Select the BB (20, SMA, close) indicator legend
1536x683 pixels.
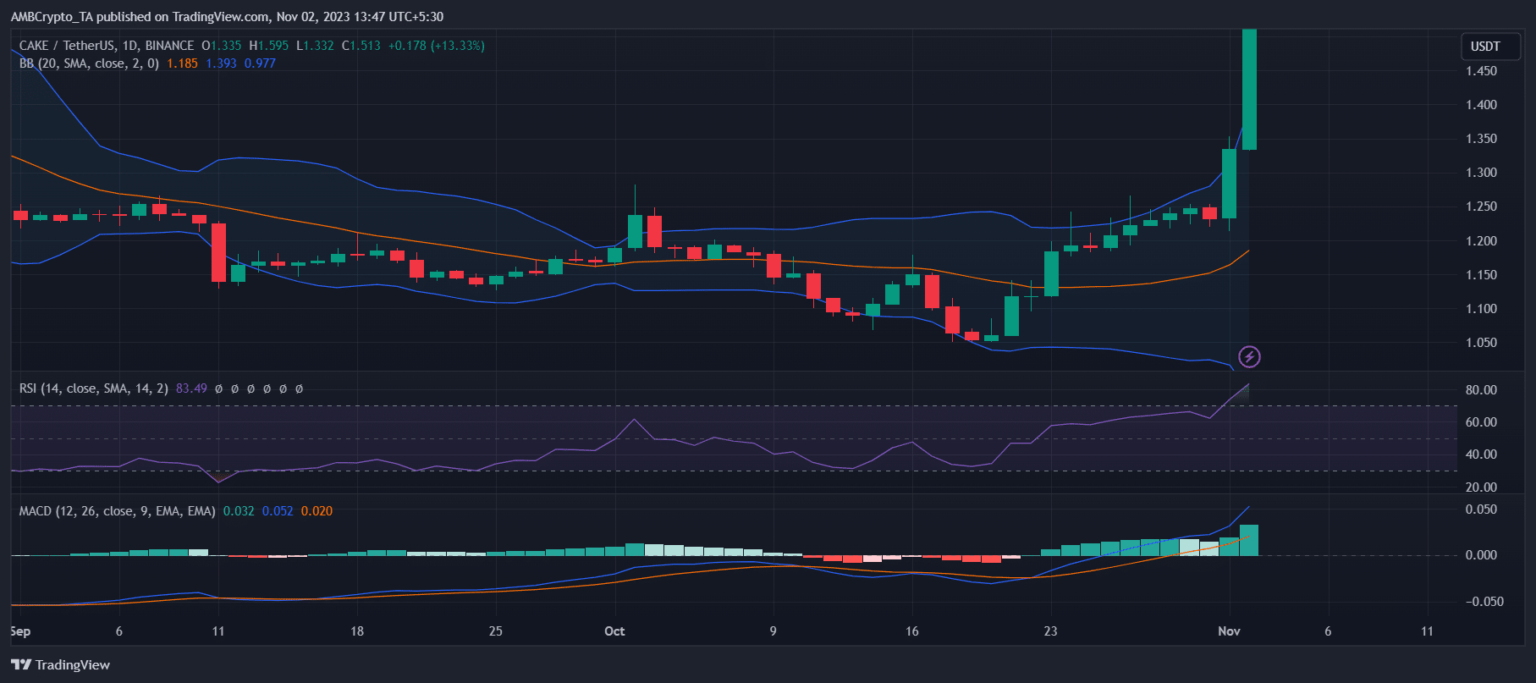pos(88,63)
